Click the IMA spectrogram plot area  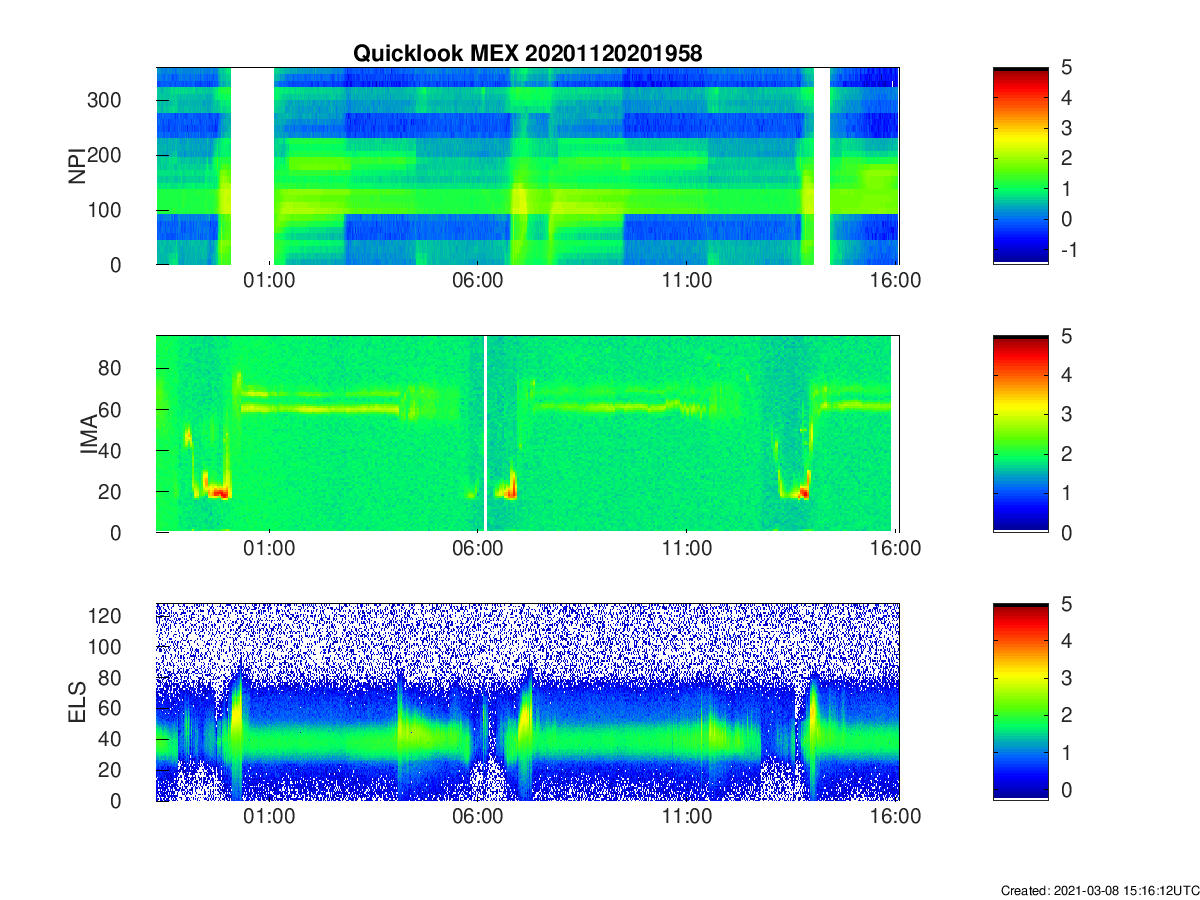[x=527, y=434]
